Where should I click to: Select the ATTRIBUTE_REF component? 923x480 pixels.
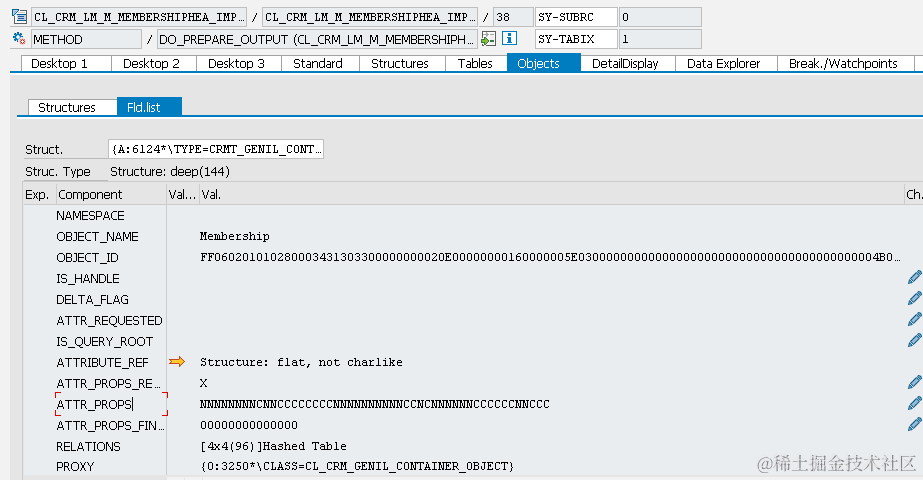tap(102, 362)
